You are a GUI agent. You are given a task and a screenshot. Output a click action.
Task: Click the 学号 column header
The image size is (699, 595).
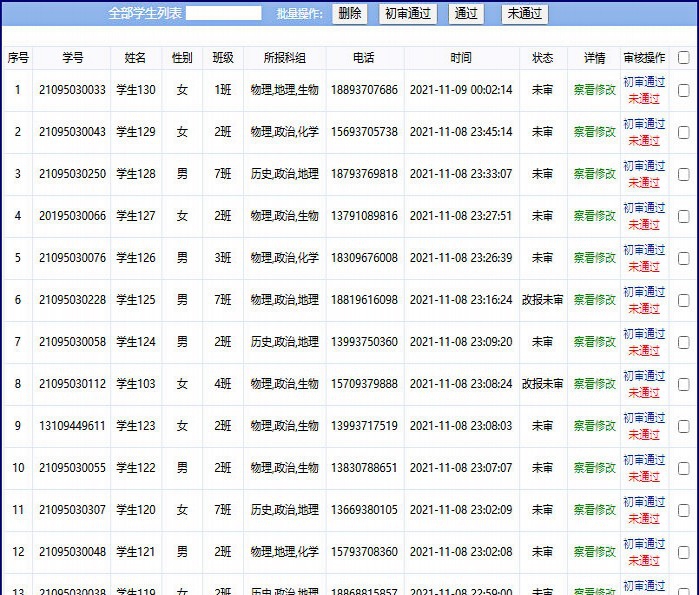(x=72, y=57)
